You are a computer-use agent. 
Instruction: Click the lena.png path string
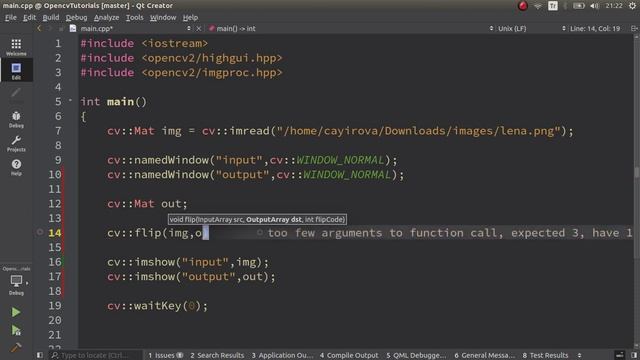coord(418,131)
